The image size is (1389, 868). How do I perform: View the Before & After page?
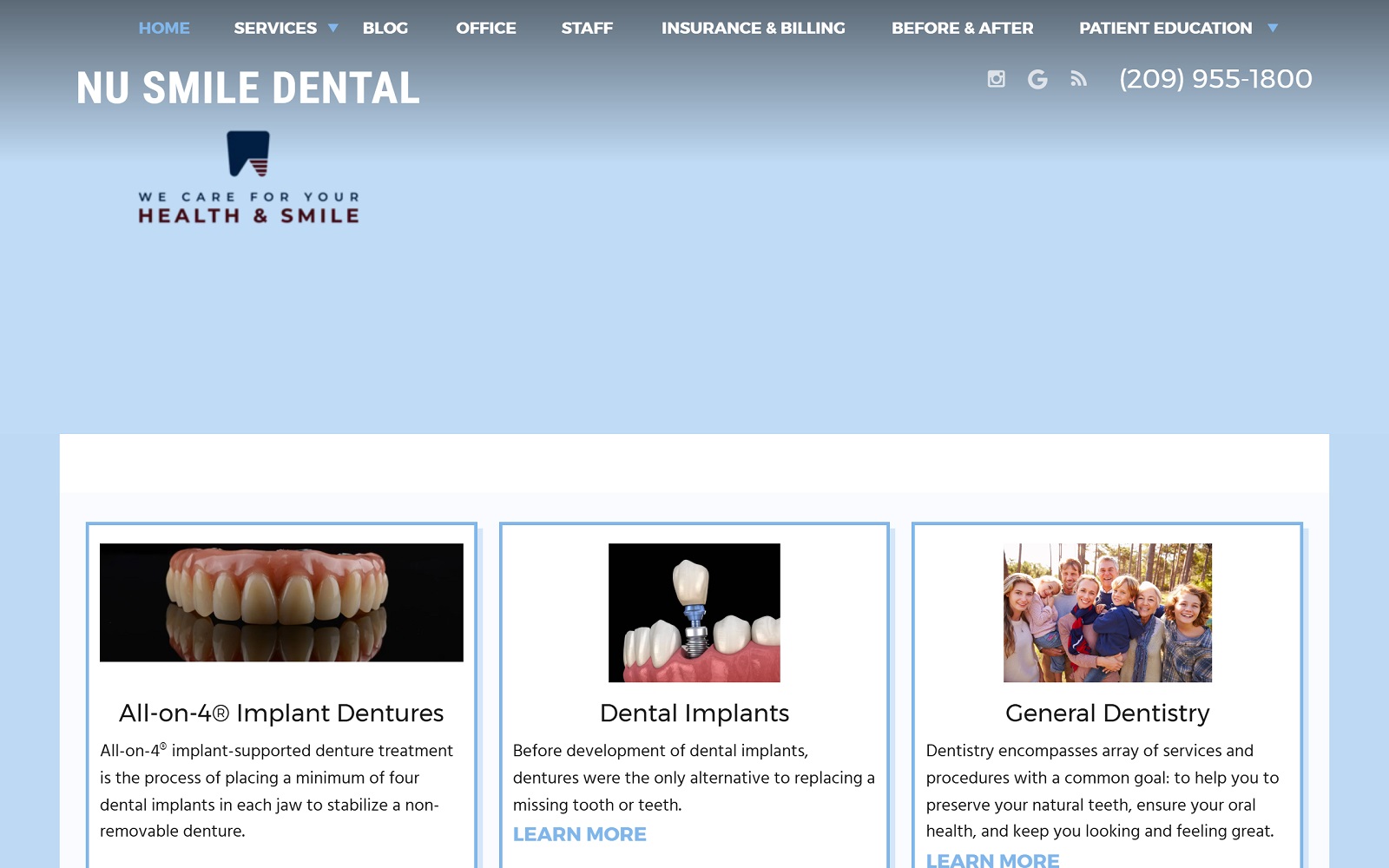pos(962,29)
